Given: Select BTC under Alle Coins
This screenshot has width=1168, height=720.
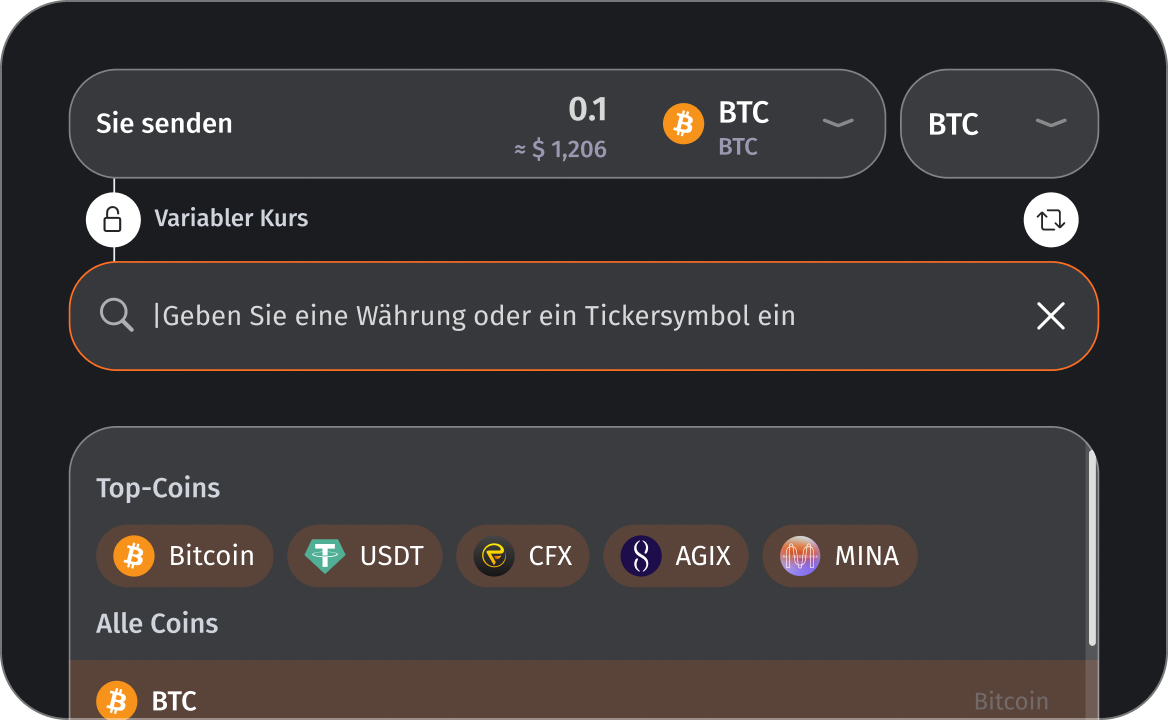Looking at the screenshot, I should point(173,700).
